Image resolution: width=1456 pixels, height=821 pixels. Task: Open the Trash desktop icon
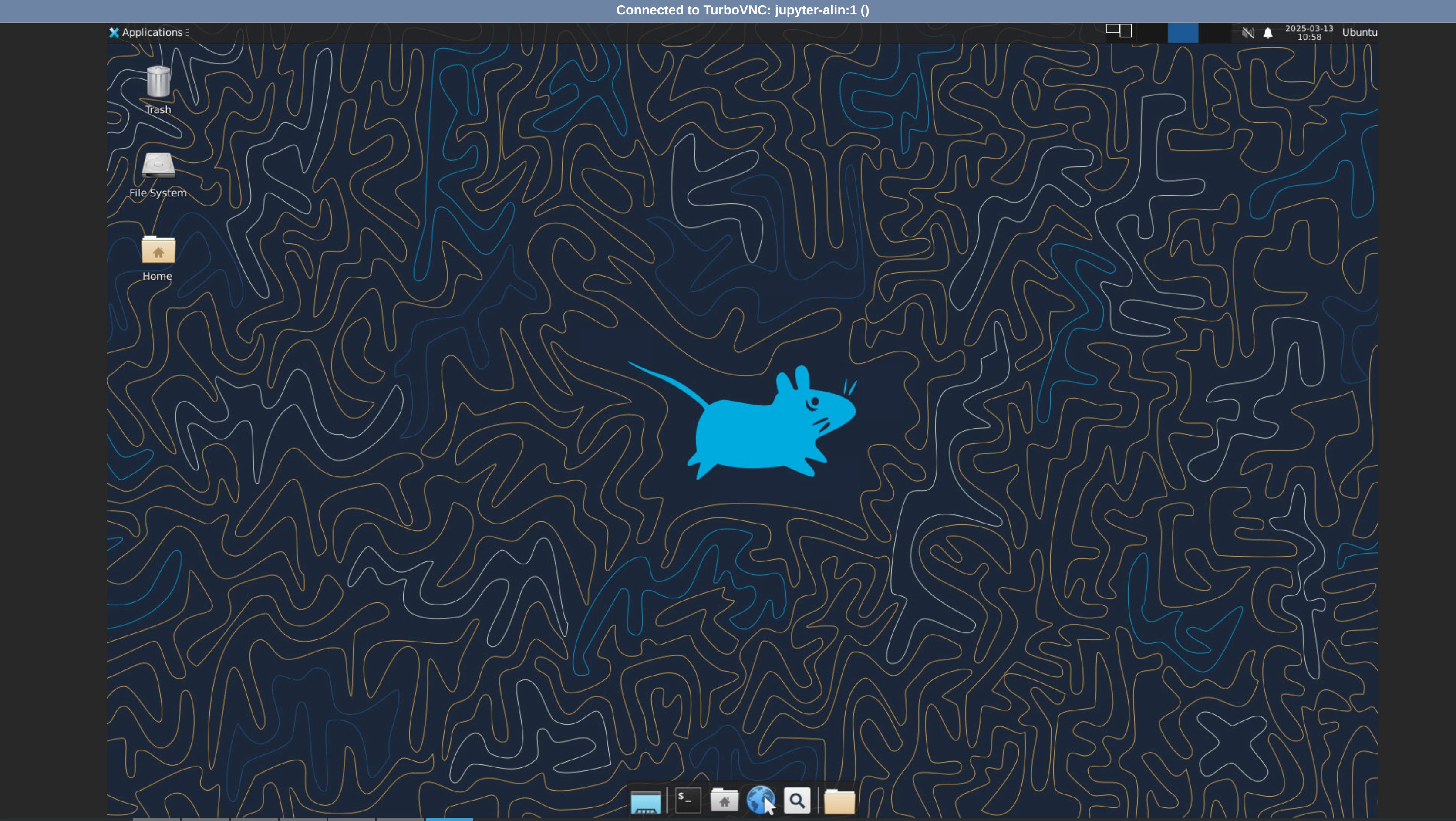(158, 83)
